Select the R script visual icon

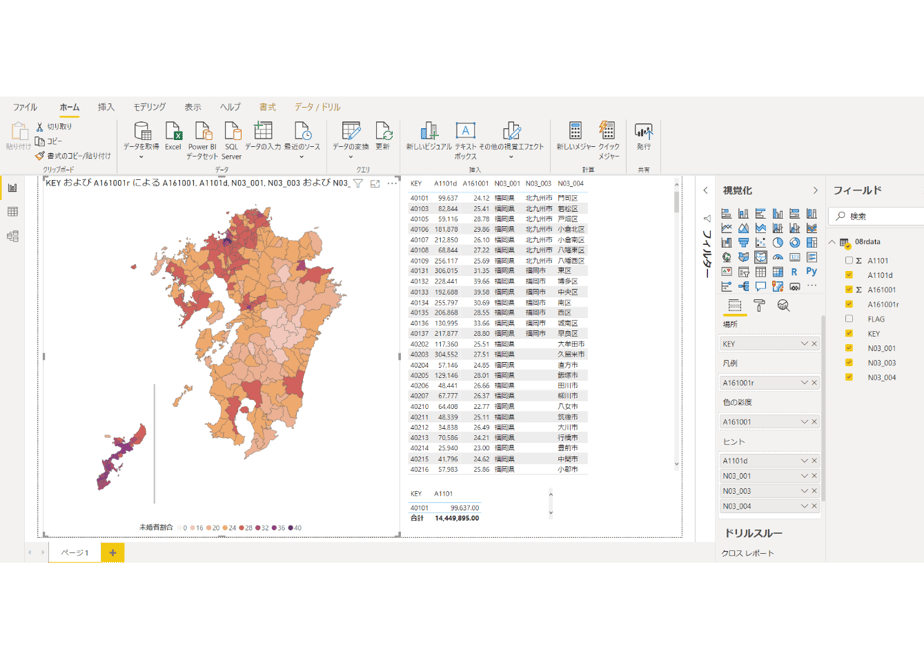(794, 272)
